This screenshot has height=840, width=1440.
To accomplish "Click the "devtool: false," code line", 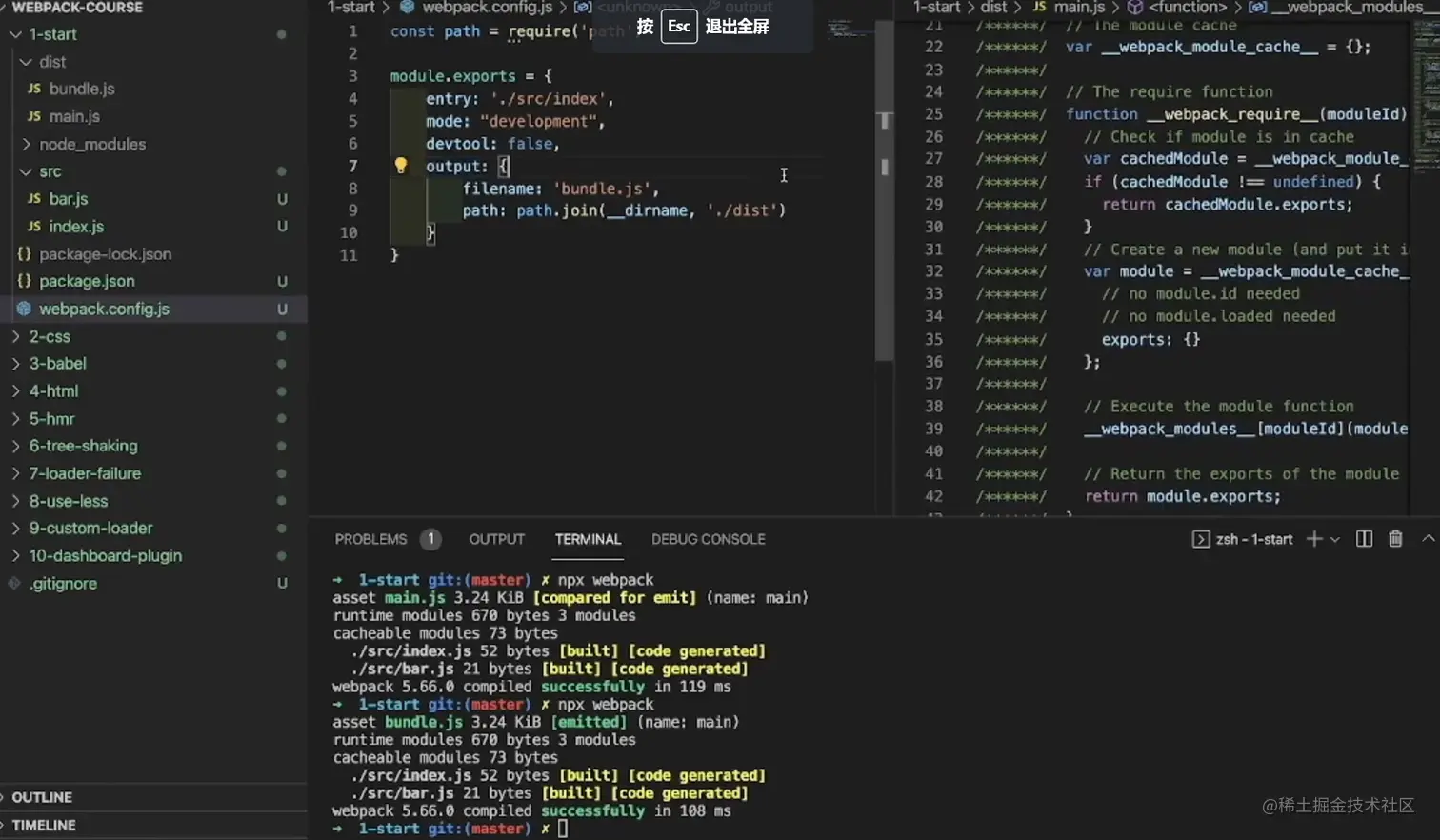I will point(492,144).
